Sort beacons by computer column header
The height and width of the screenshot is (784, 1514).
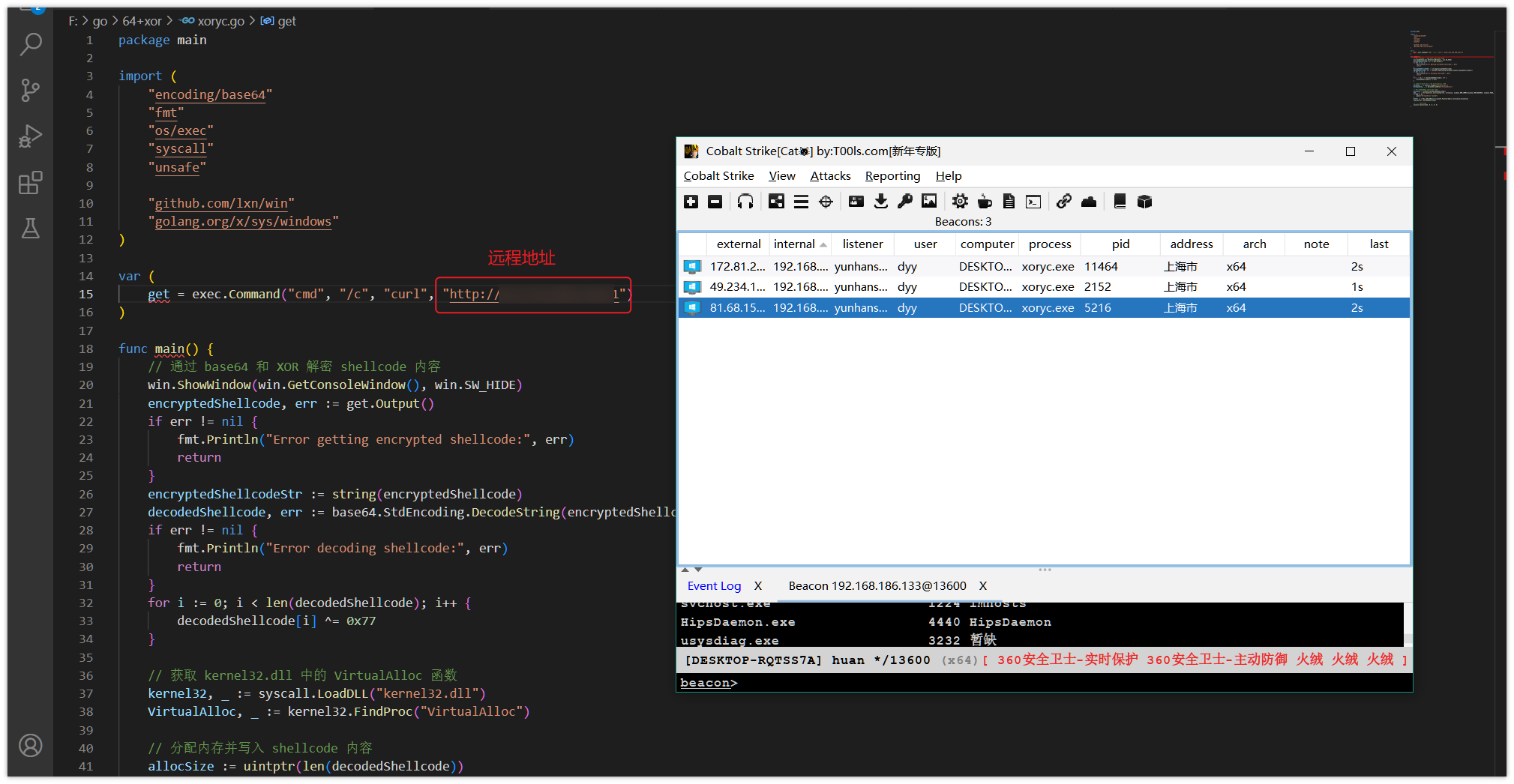click(987, 244)
